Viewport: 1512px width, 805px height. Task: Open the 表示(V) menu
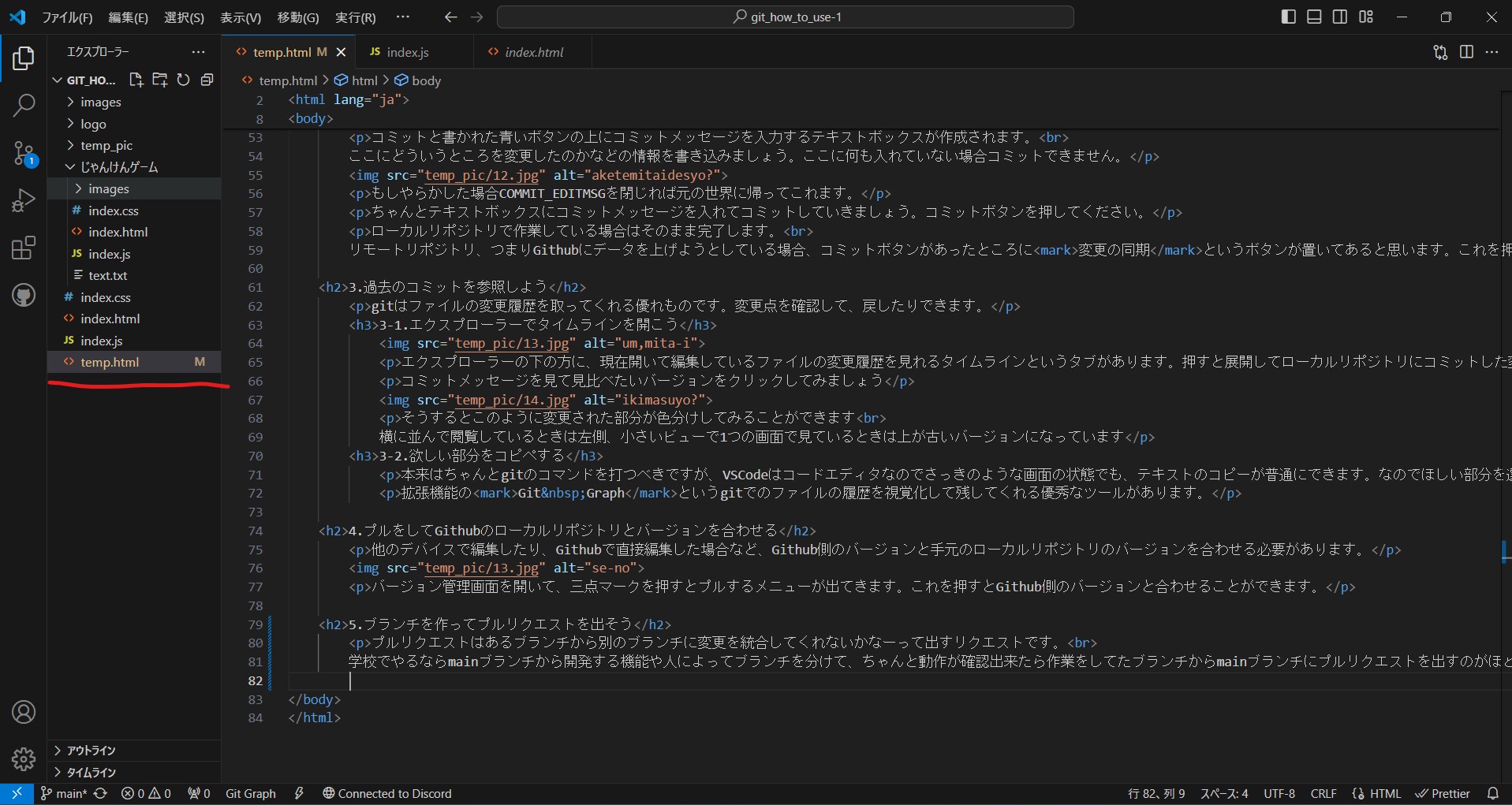tap(240, 17)
